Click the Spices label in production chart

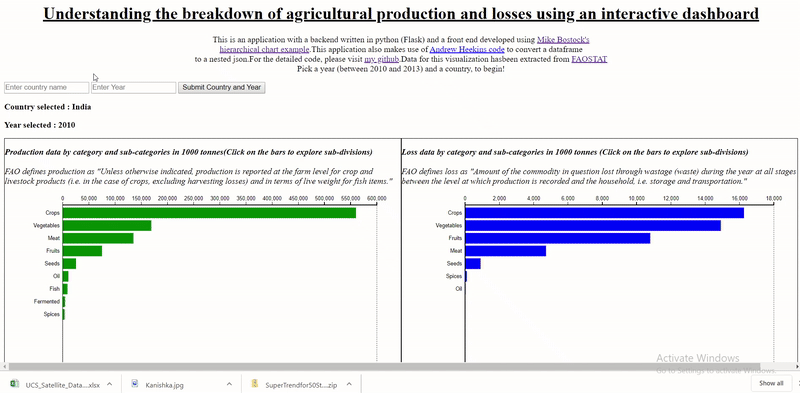[x=52, y=314]
